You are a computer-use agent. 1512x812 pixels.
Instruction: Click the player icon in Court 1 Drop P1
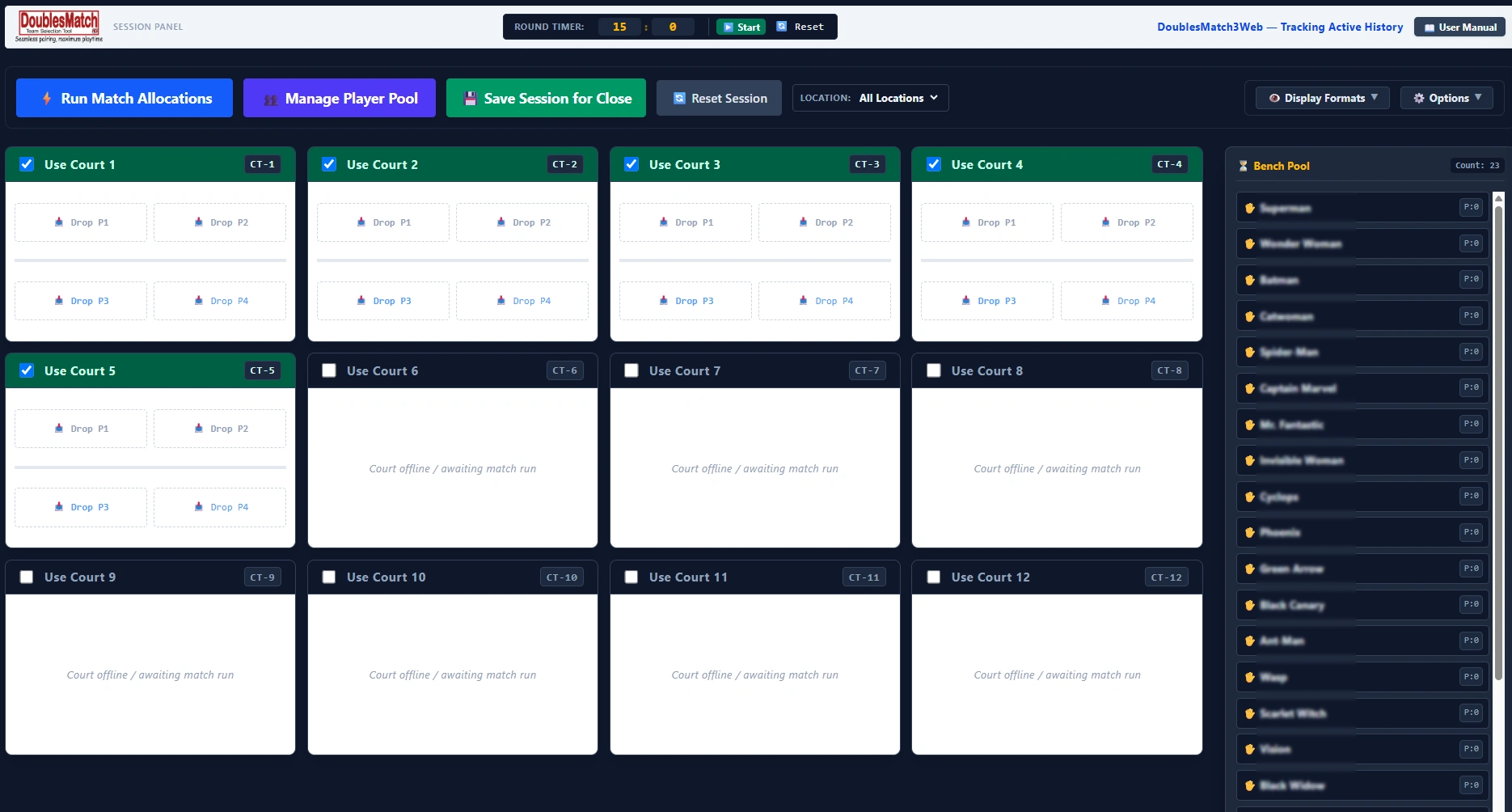pos(59,222)
